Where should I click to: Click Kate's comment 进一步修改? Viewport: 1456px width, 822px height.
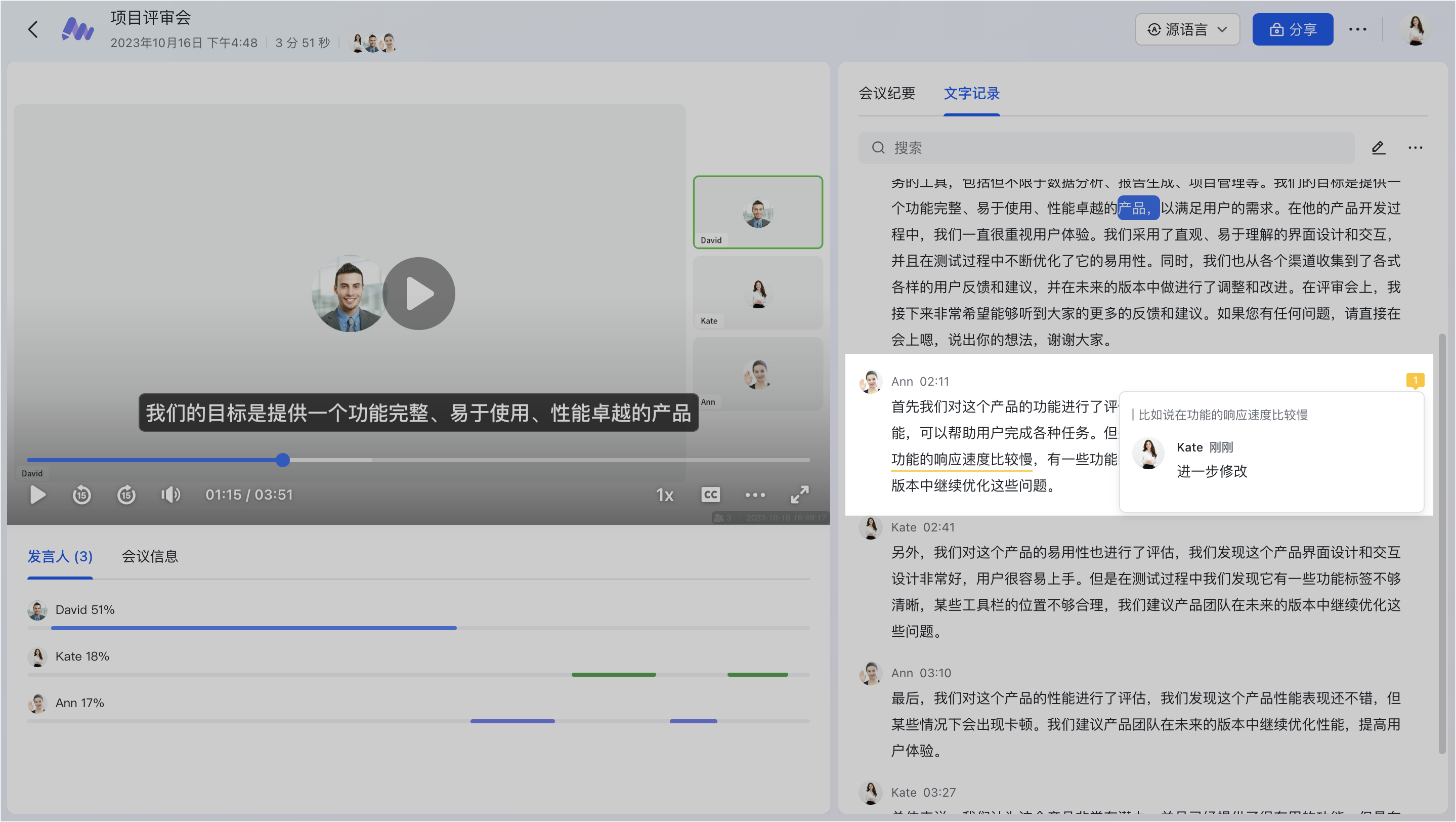coord(1211,472)
